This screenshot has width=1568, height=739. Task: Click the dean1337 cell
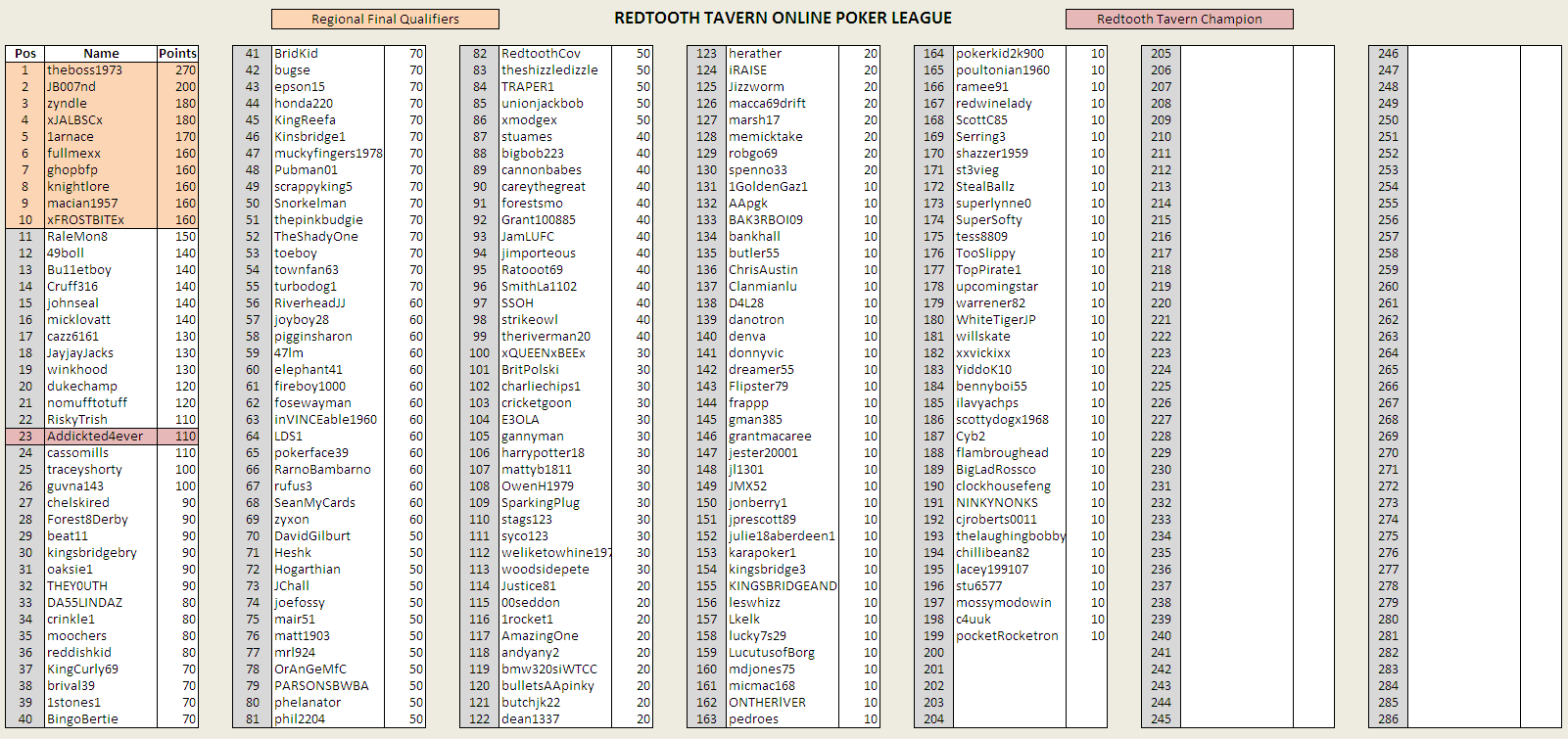[x=555, y=719]
